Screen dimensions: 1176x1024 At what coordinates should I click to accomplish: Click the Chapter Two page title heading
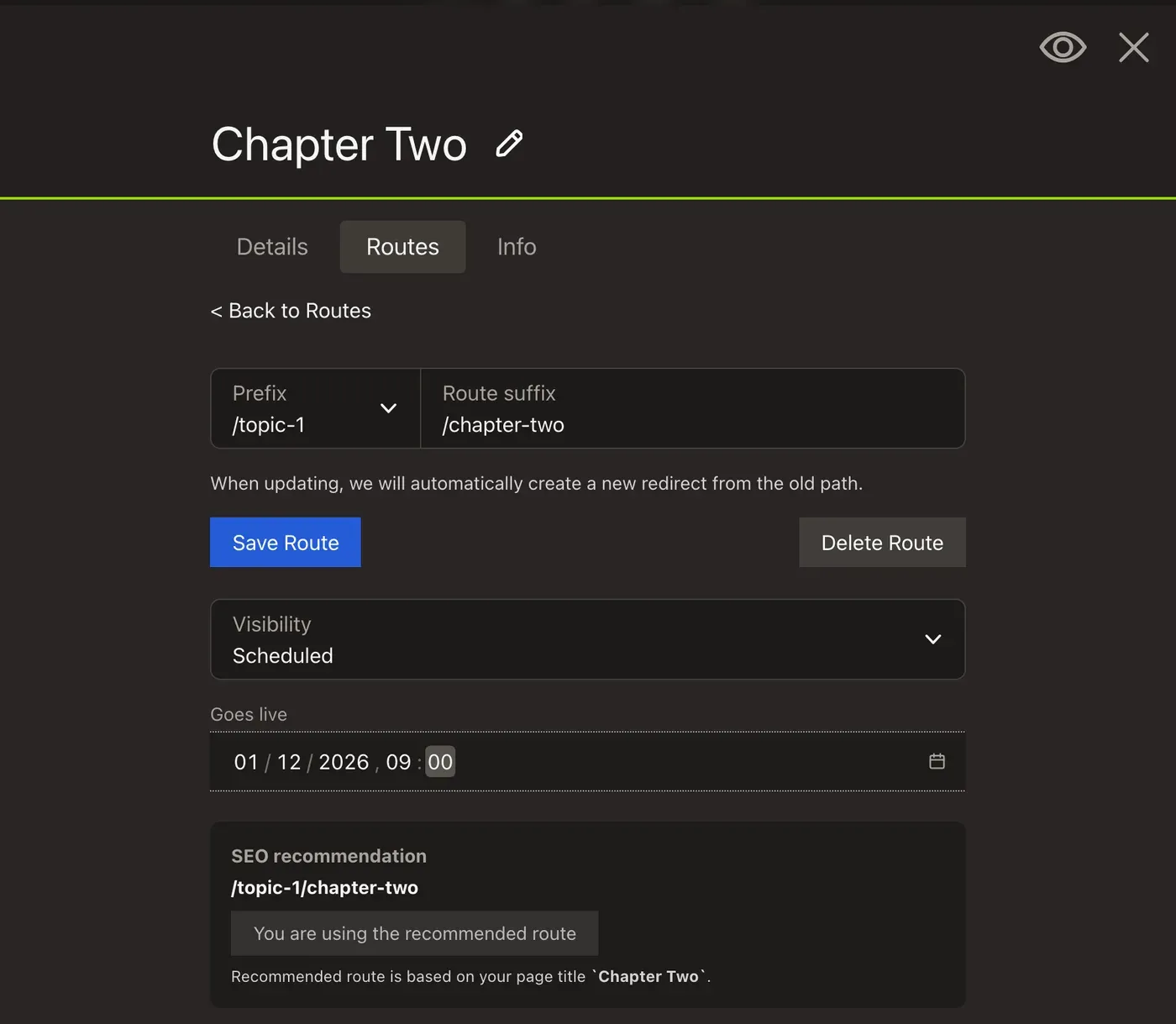(339, 144)
